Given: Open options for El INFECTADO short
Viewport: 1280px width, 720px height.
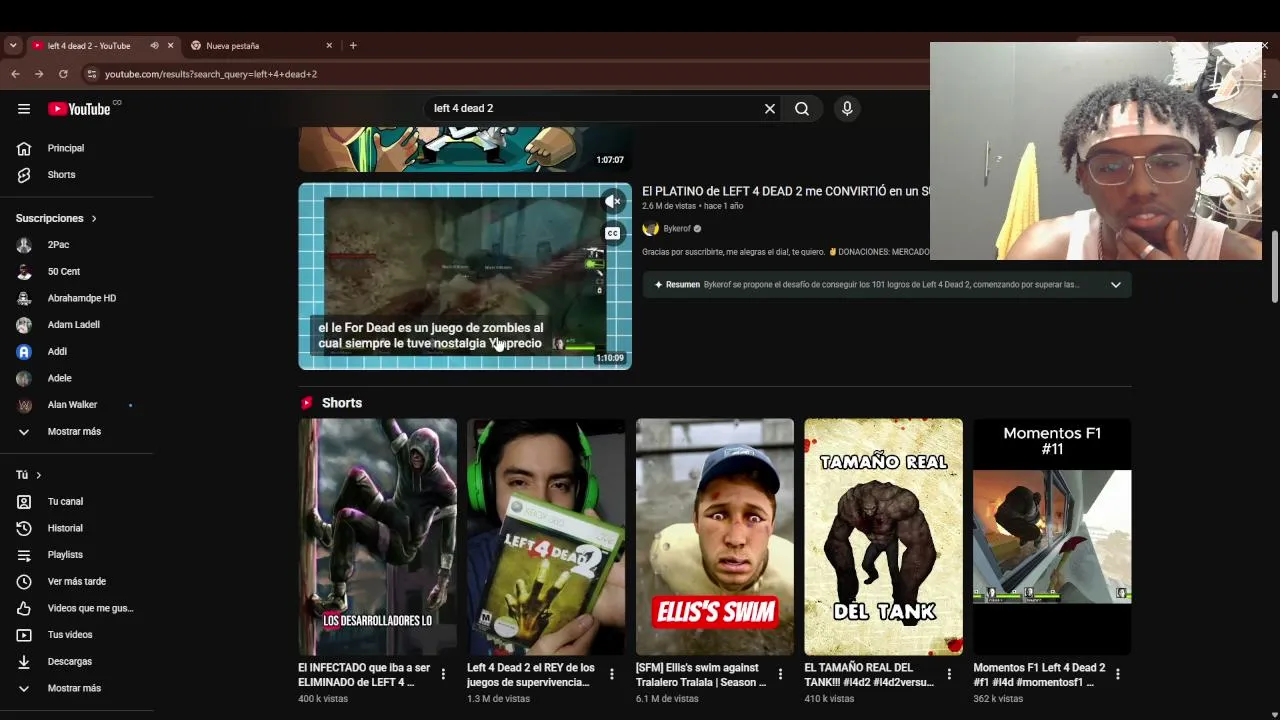Looking at the screenshot, I should 443,675.
